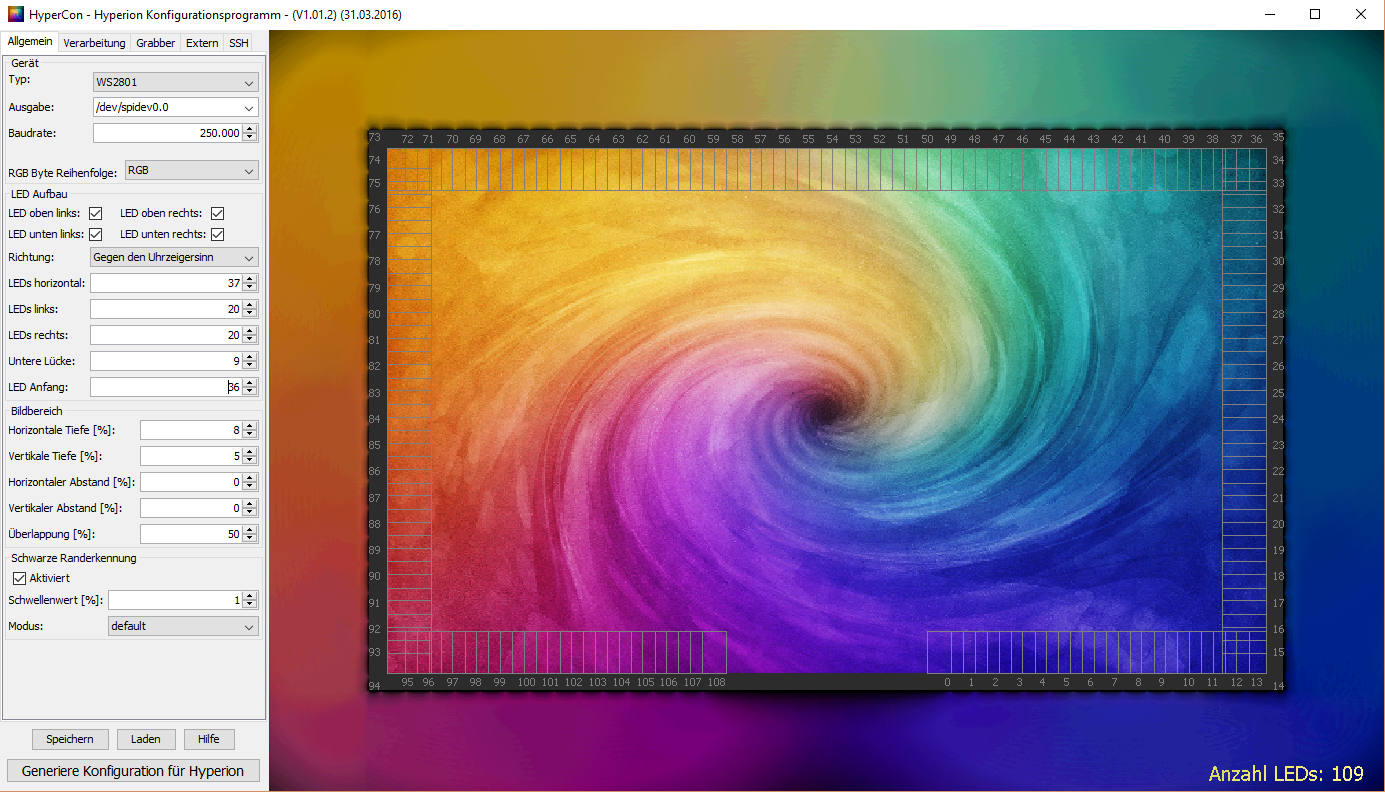Expand the Richtung dropdown
Viewport: 1385px width, 792px height.
(x=174, y=257)
